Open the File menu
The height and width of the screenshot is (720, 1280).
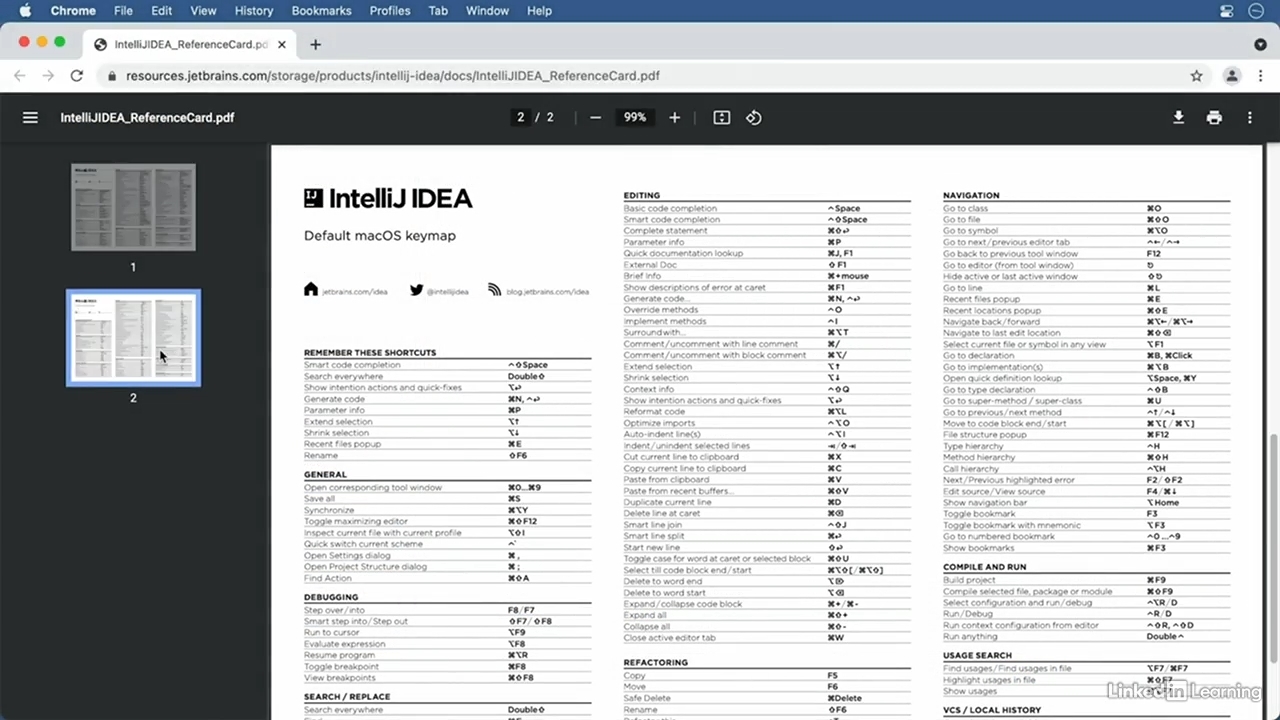pyautogui.click(x=123, y=11)
